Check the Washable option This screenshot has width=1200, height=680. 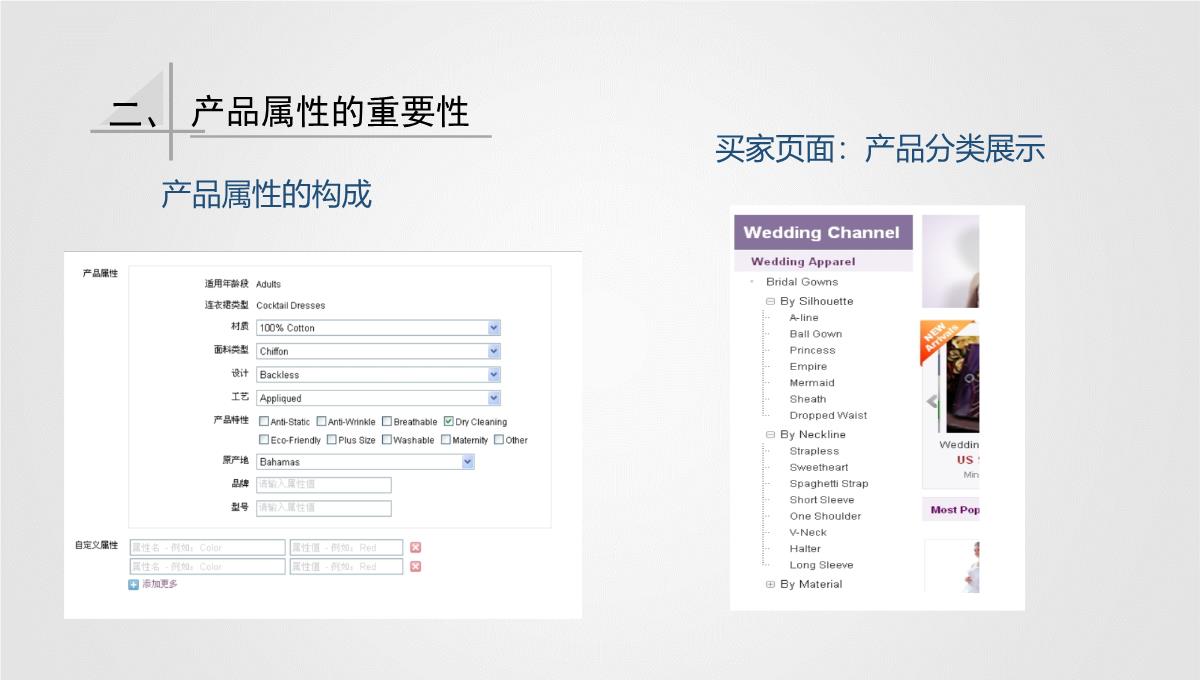click(x=387, y=440)
